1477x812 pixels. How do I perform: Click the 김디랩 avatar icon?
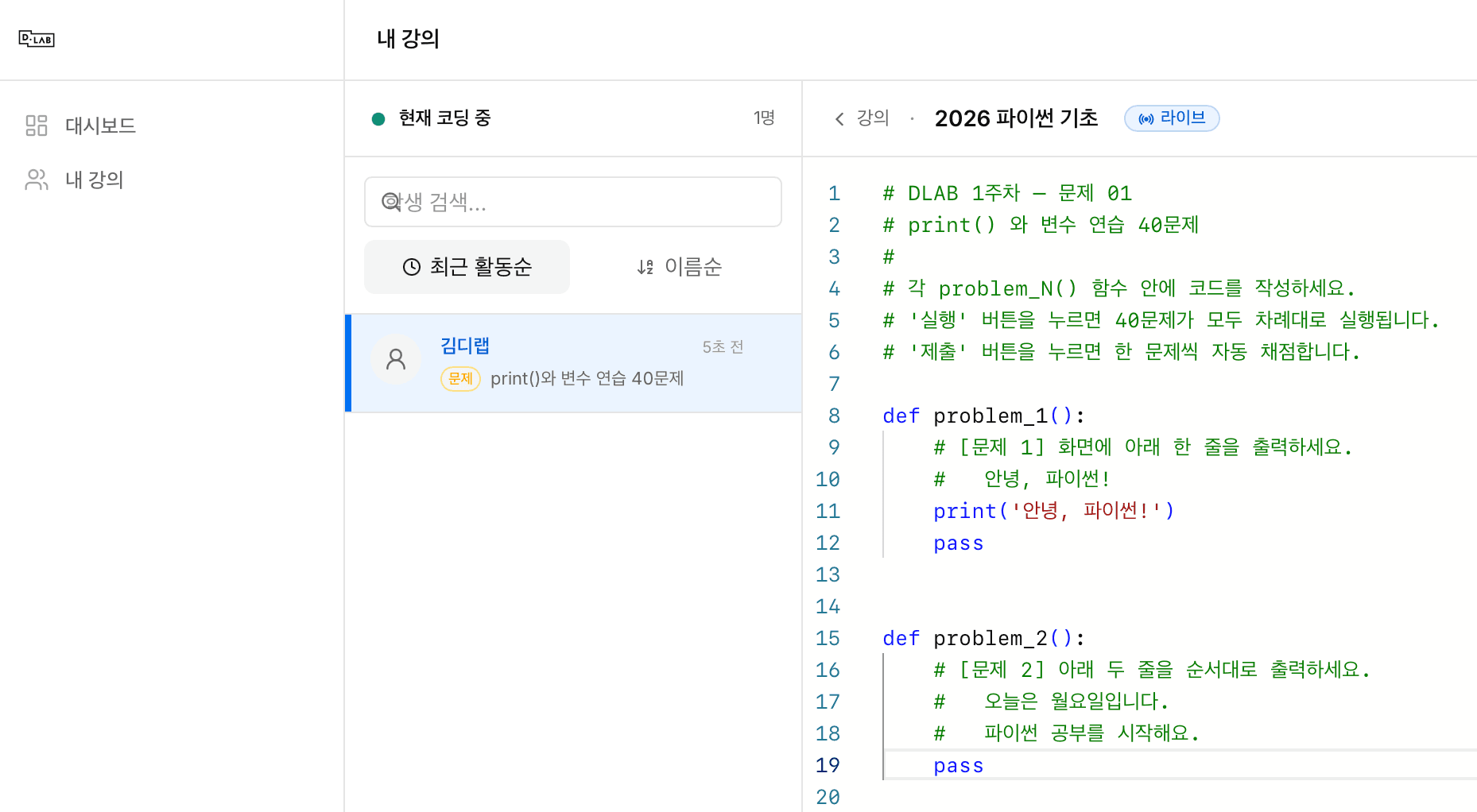coord(396,360)
